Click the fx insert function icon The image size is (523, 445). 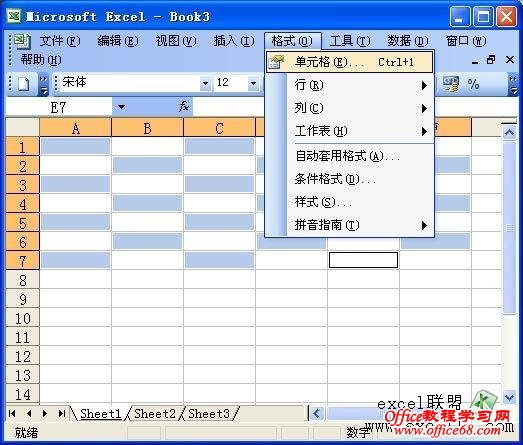point(184,107)
